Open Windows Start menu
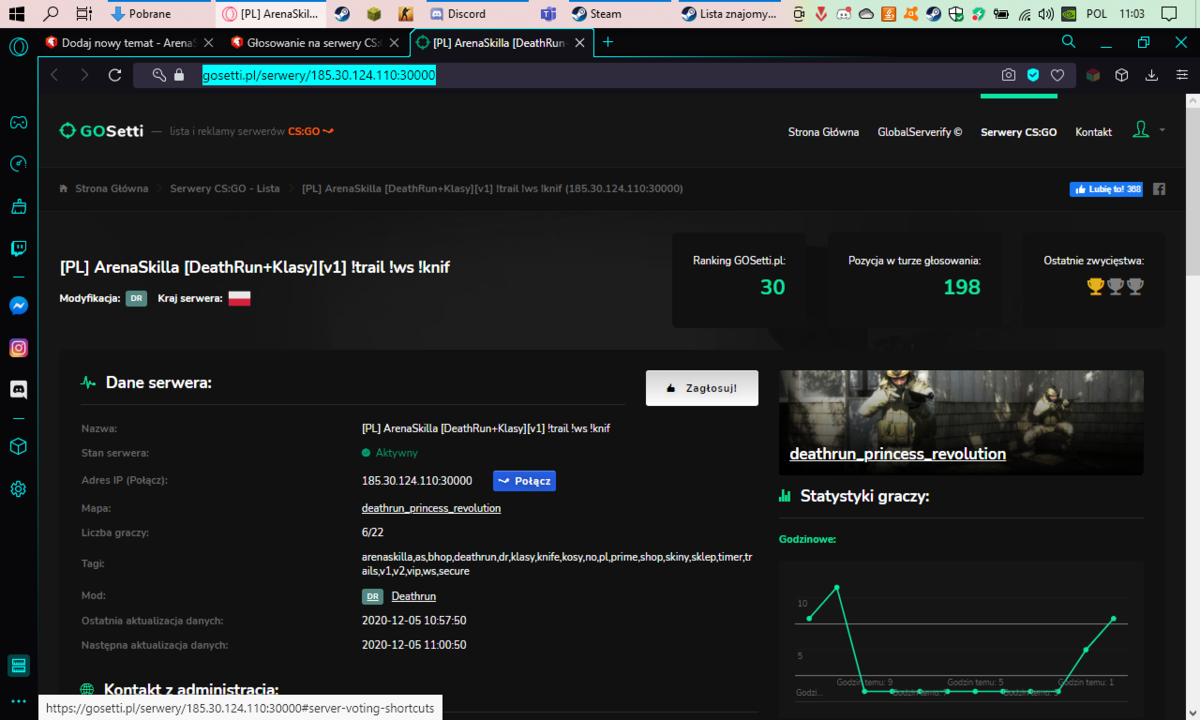The image size is (1200, 720). pyautogui.click(x=16, y=14)
